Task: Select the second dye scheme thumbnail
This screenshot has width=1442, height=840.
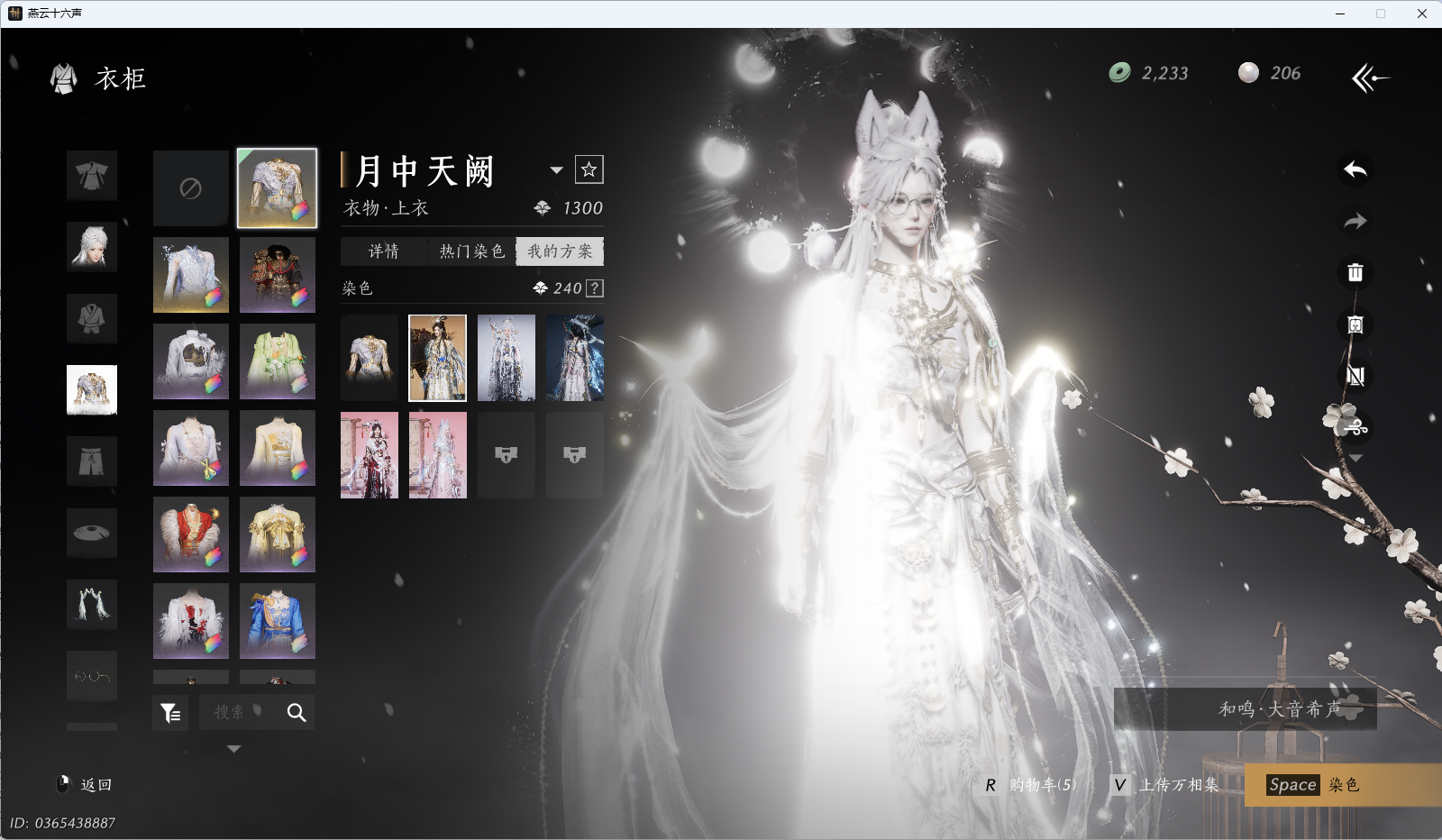Action: pyautogui.click(x=437, y=358)
